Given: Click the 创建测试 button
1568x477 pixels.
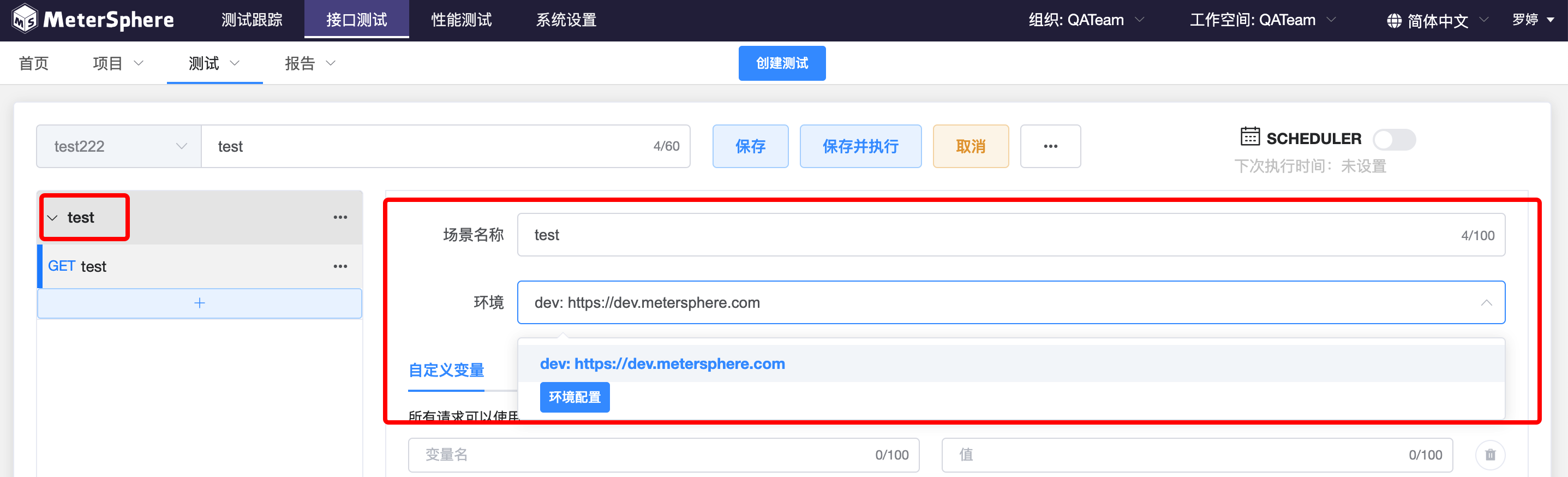Looking at the screenshot, I should pos(782,63).
